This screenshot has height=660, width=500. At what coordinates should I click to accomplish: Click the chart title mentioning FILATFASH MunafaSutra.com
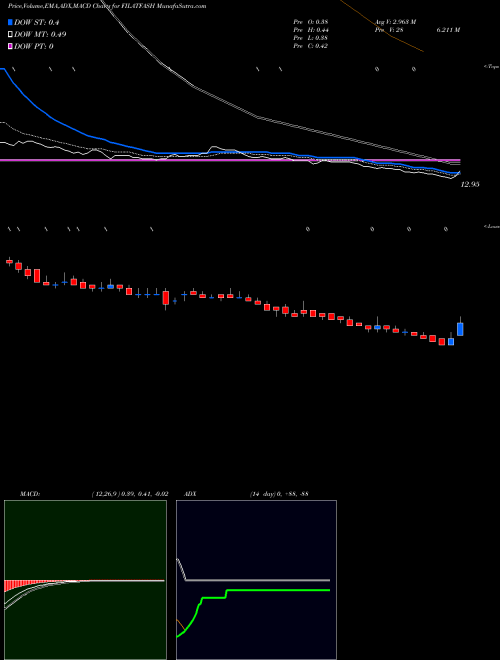tap(107, 6)
